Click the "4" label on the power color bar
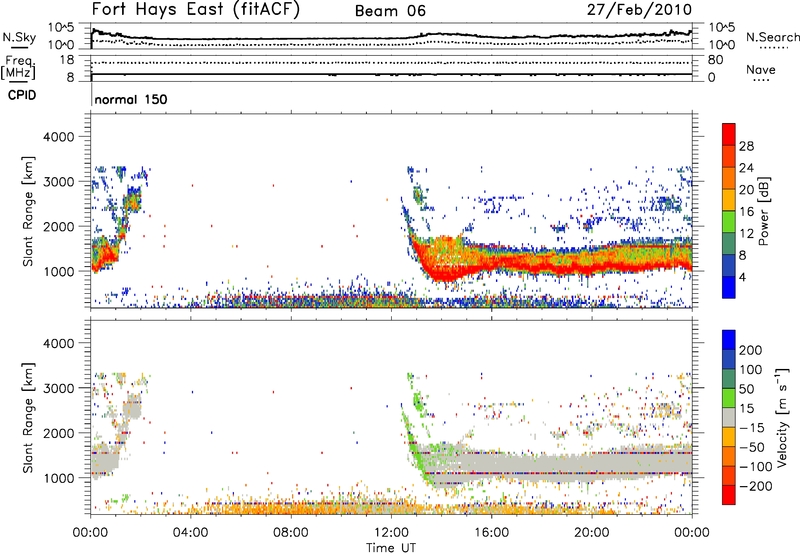This screenshot has height=554, width=800. pyautogui.click(x=742, y=278)
